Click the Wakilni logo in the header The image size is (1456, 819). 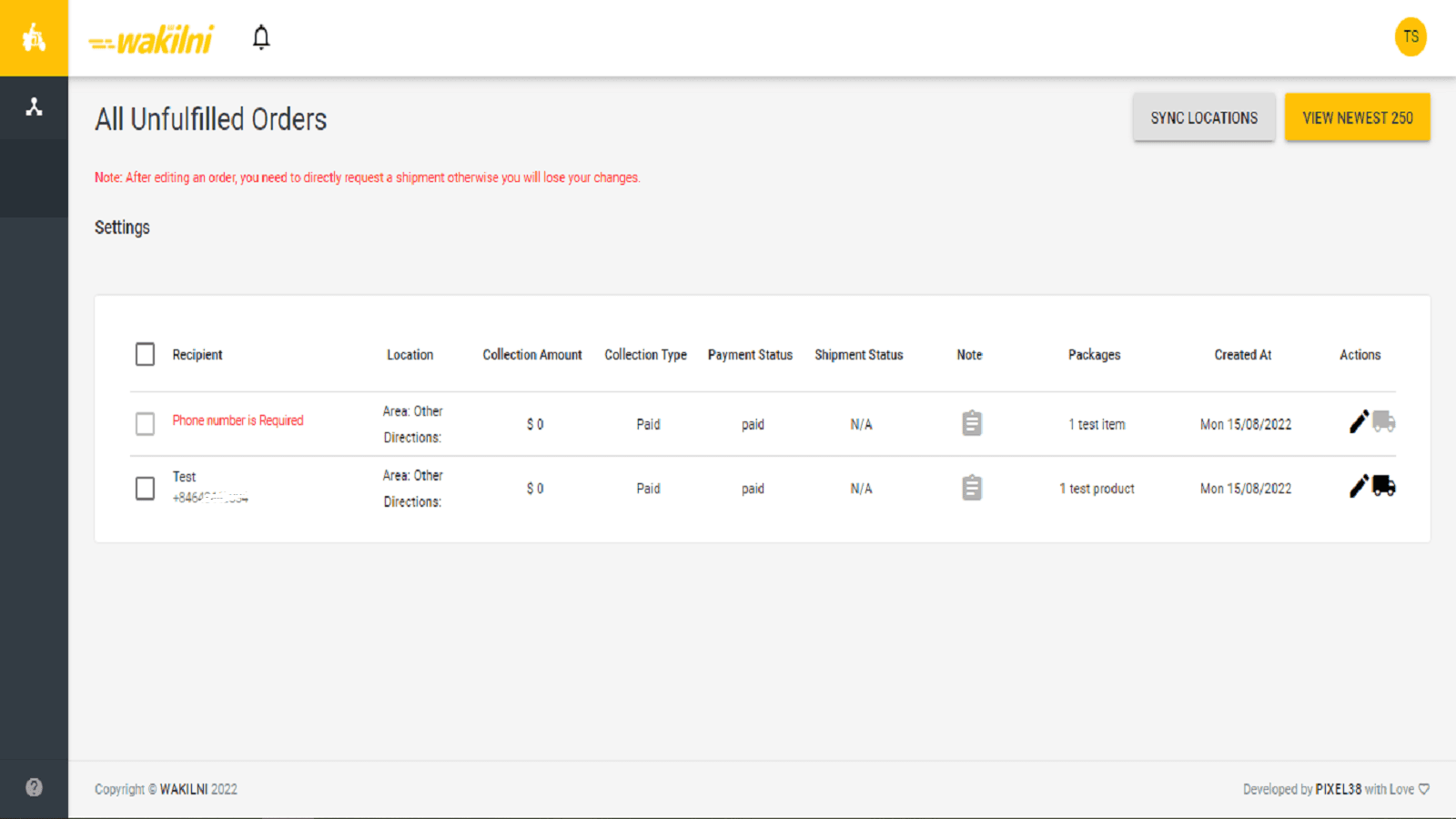tap(150, 37)
